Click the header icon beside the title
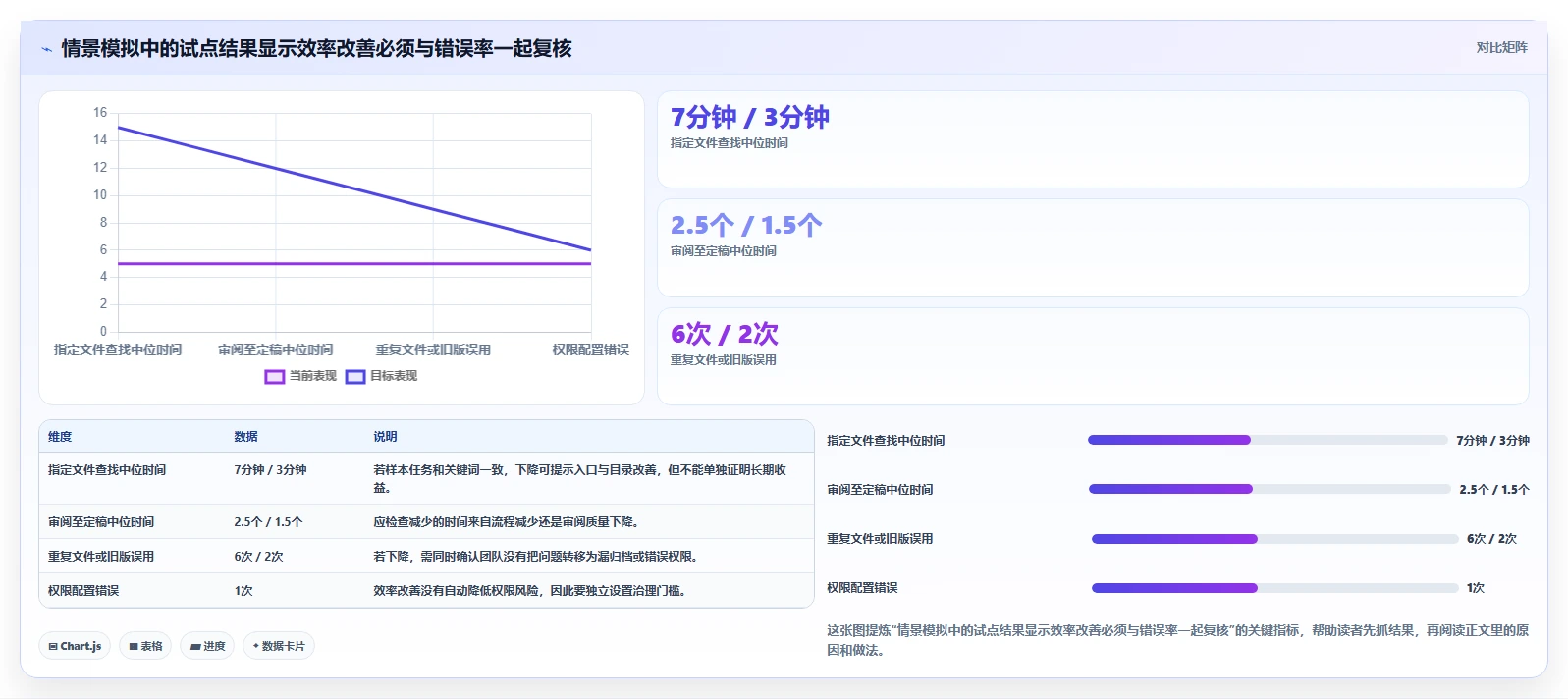The height and width of the screenshot is (699, 1568). (46, 49)
